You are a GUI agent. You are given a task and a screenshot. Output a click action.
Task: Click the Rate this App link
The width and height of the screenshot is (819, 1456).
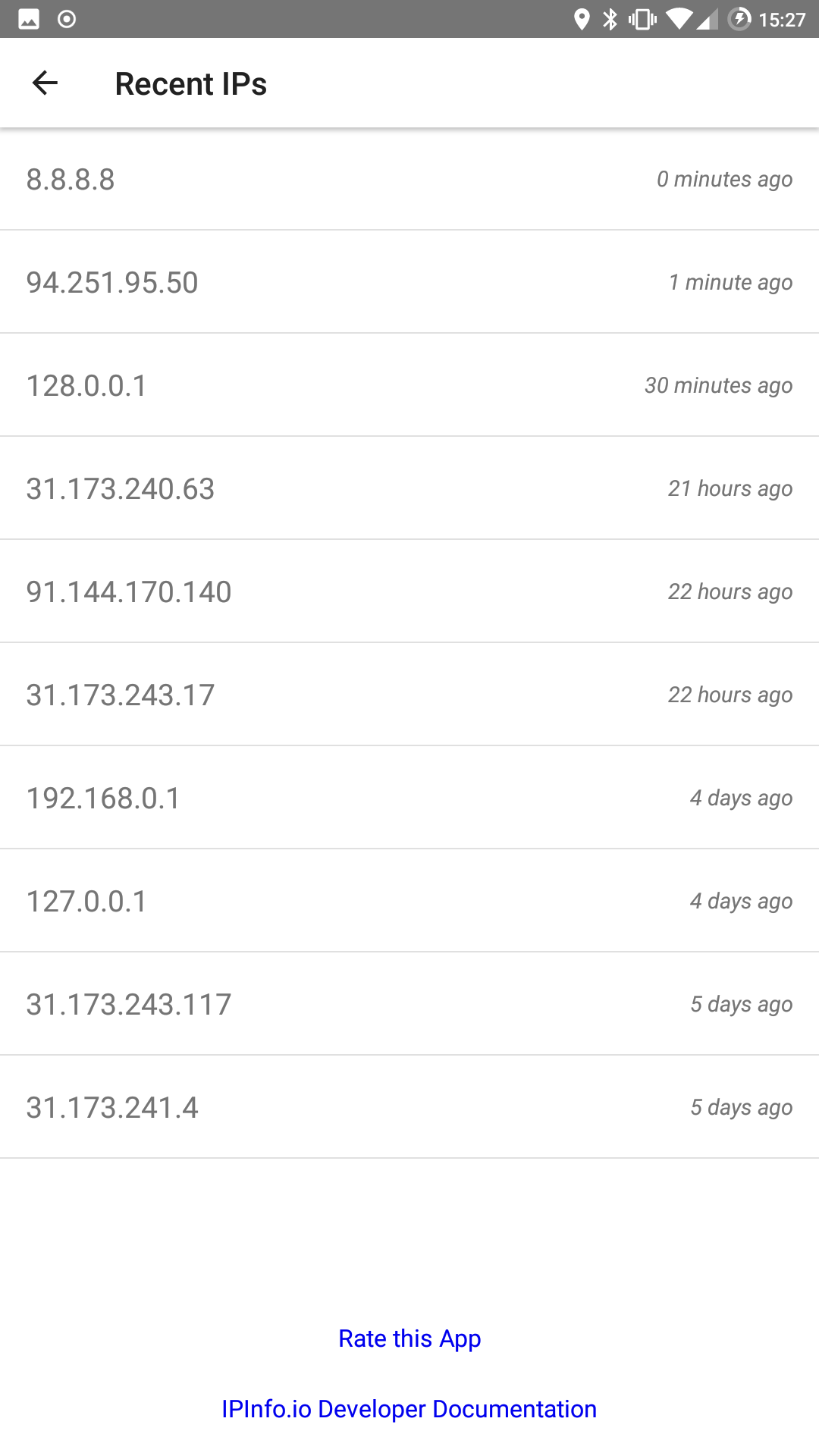409,1338
